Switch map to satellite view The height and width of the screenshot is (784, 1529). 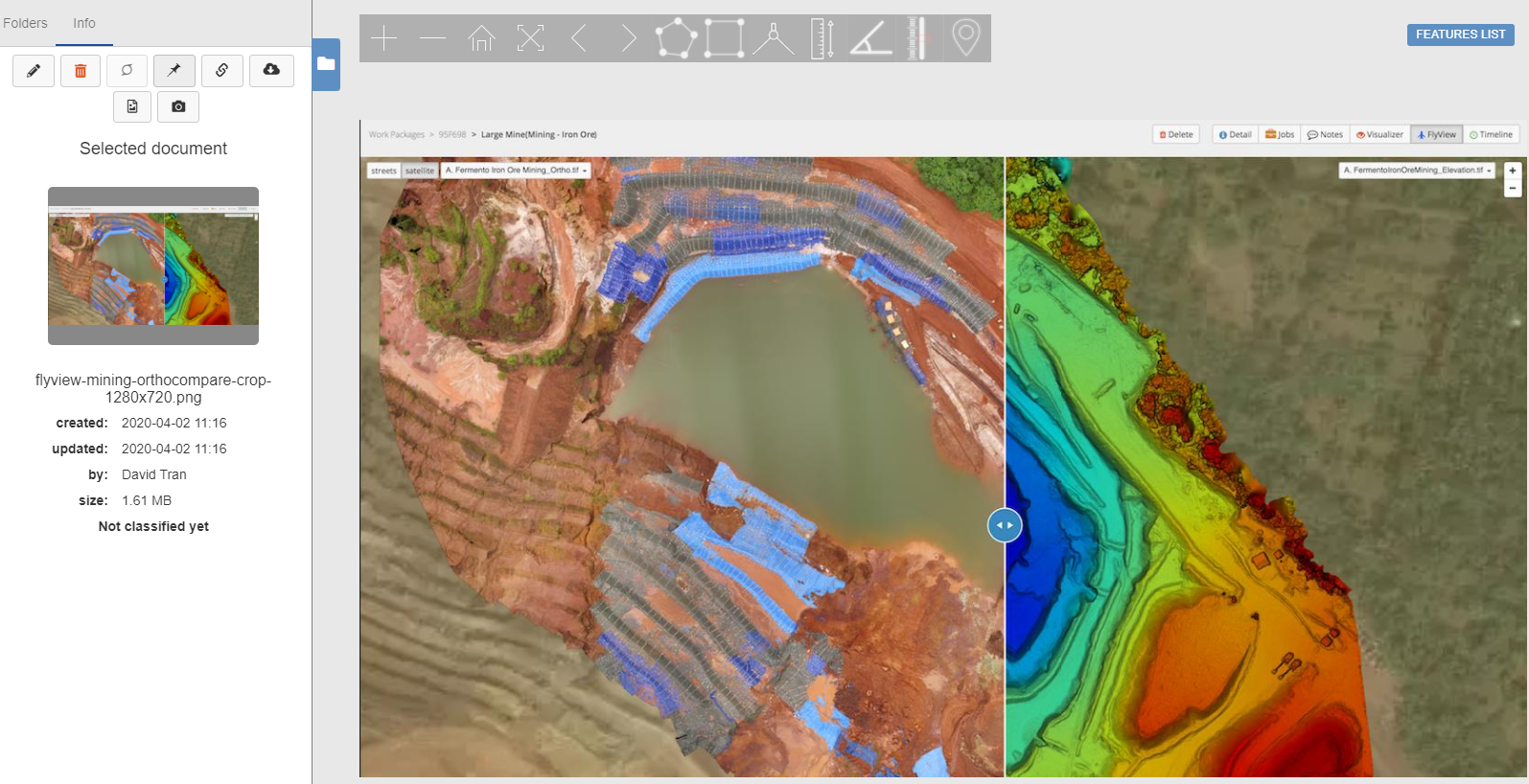[419, 171]
